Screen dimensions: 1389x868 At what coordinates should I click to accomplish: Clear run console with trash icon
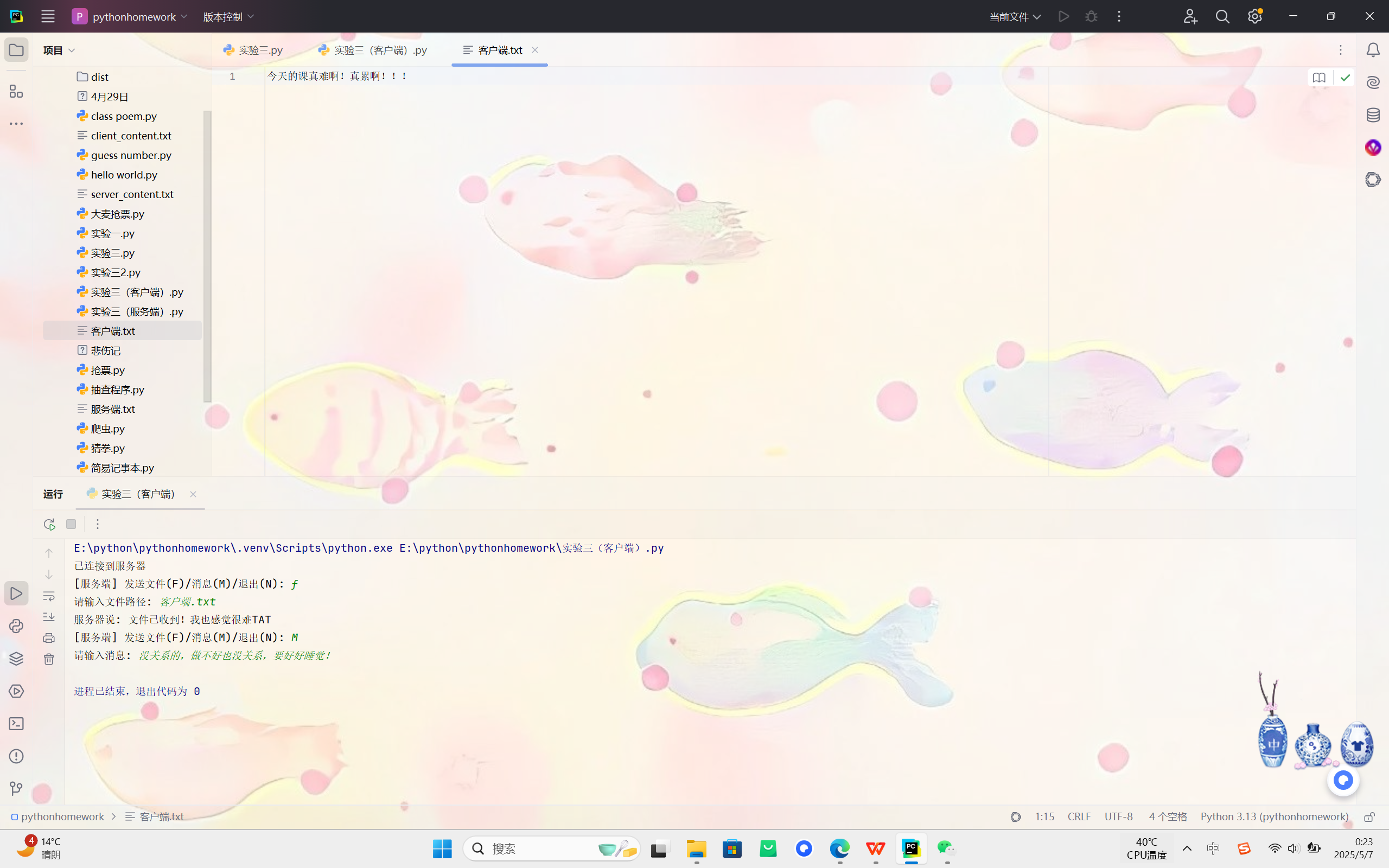pyautogui.click(x=49, y=659)
